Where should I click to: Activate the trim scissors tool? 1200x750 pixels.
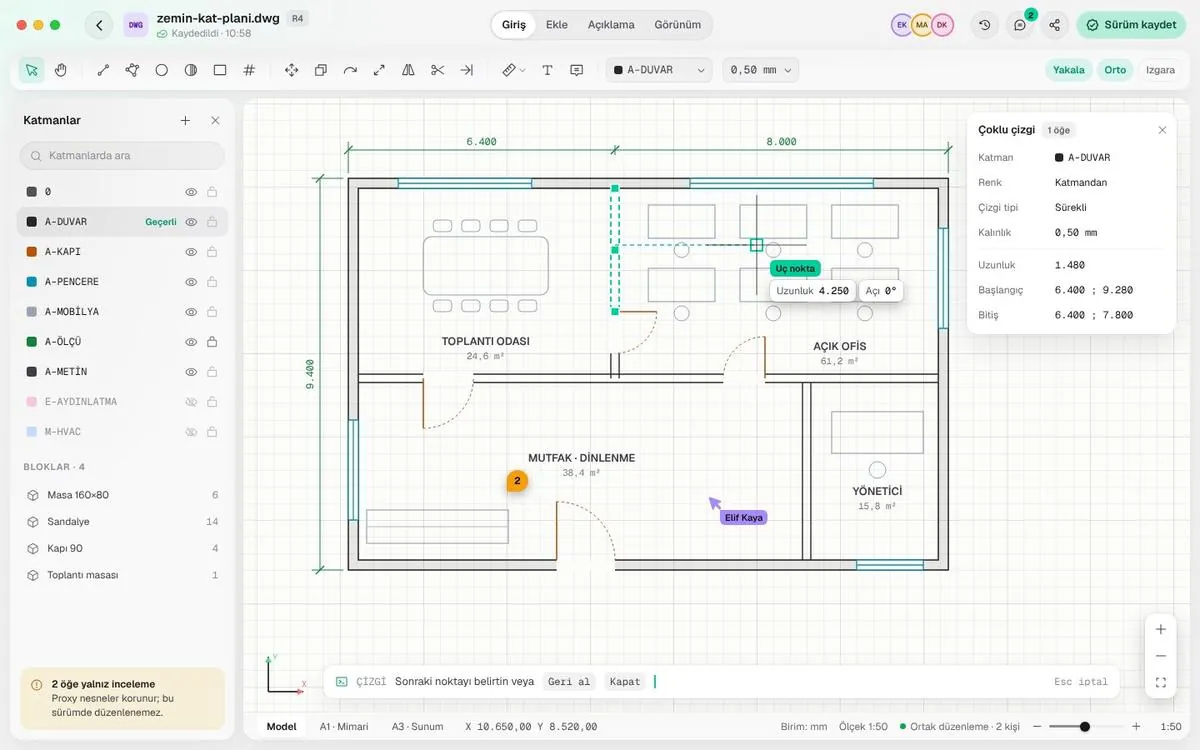pos(437,70)
